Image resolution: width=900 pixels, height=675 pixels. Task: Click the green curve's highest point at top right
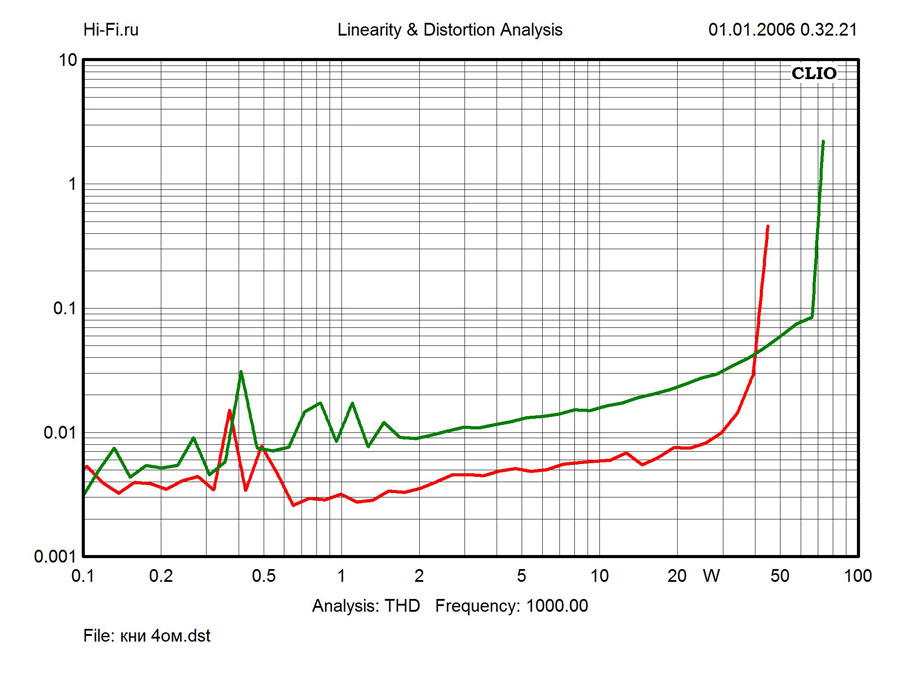point(823,142)
